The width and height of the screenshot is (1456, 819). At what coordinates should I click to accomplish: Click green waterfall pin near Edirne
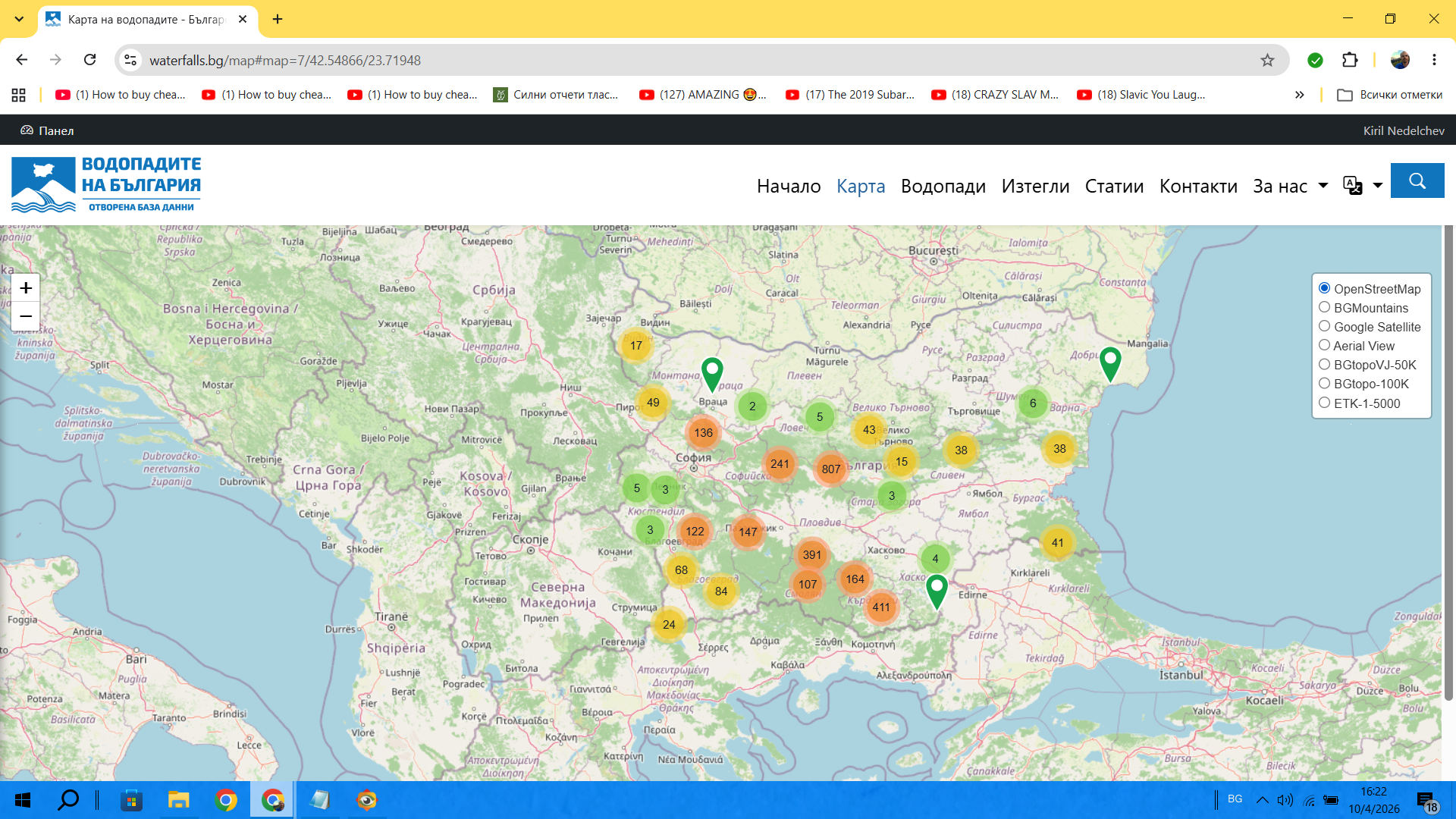937,591
